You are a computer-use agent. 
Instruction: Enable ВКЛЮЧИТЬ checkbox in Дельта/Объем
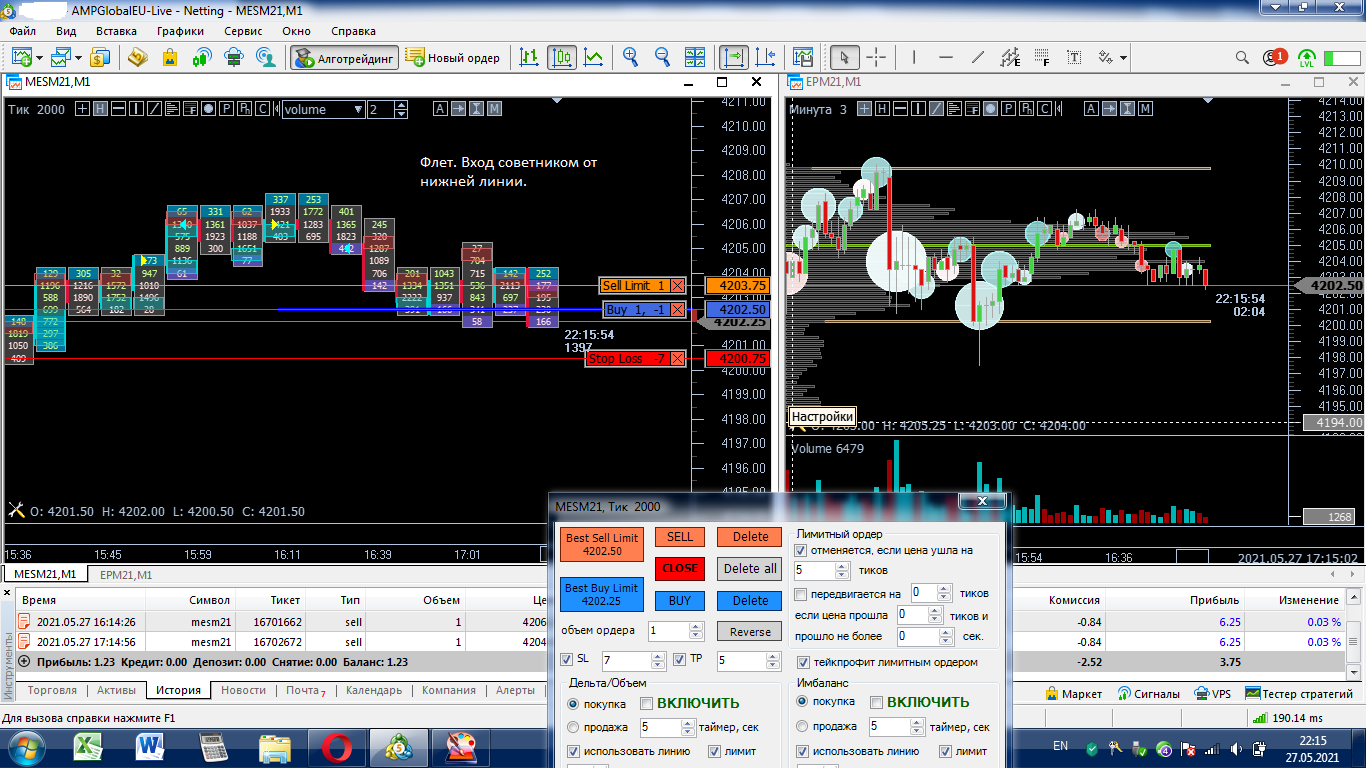click(646, 703)
